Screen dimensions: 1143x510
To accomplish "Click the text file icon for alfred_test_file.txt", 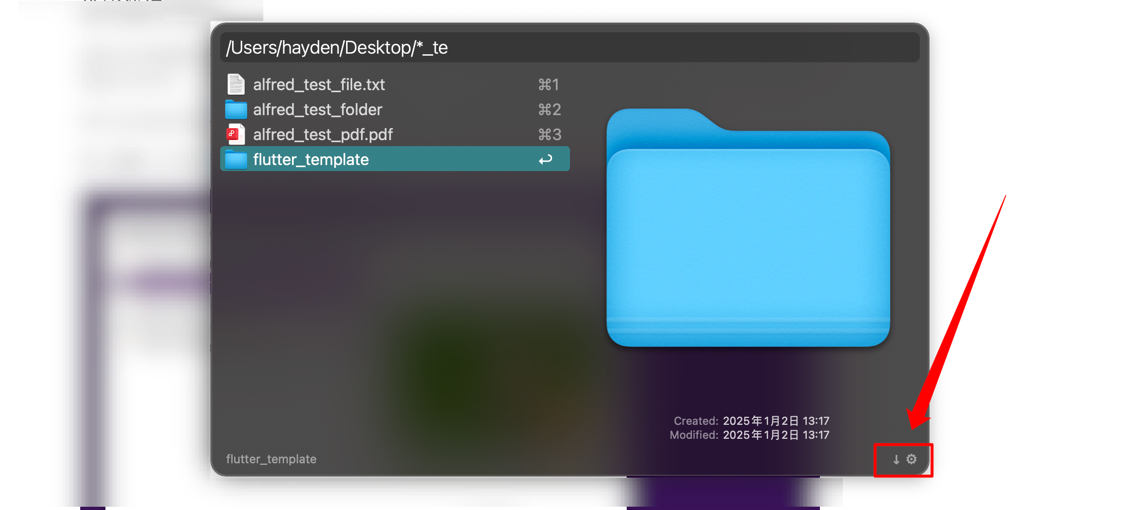I will pos(235,85).
